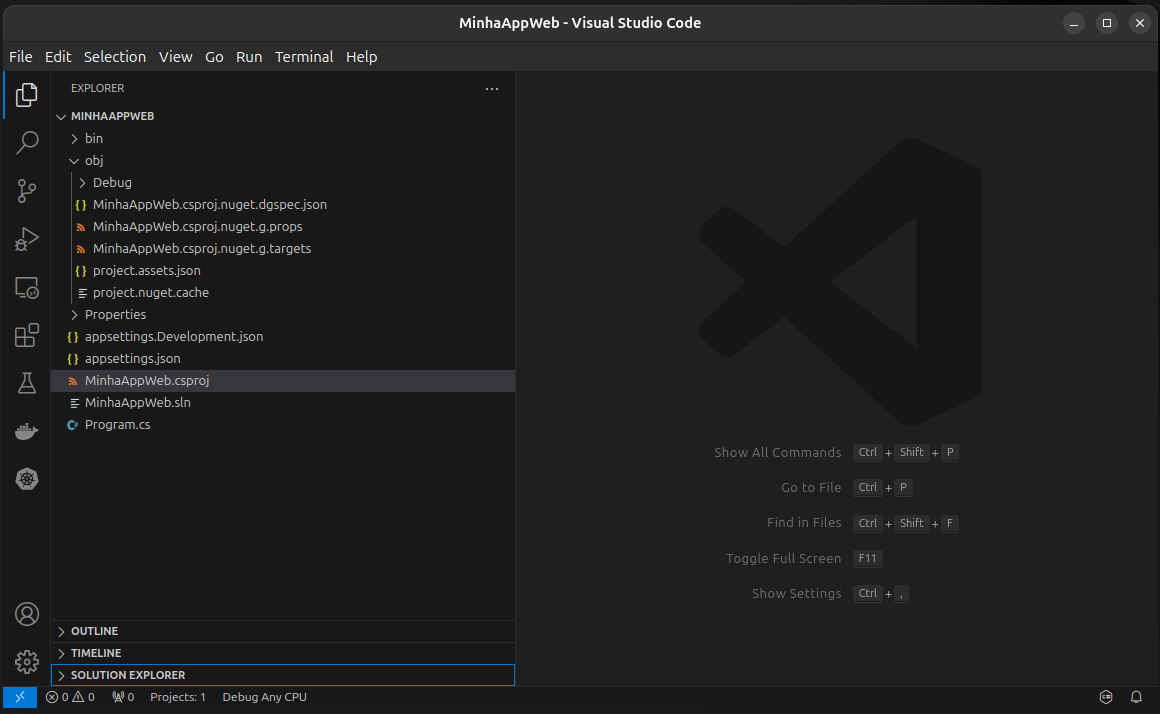Open the Selection menu
Viewport: 1160px width, 714px height.
[115, 57]
